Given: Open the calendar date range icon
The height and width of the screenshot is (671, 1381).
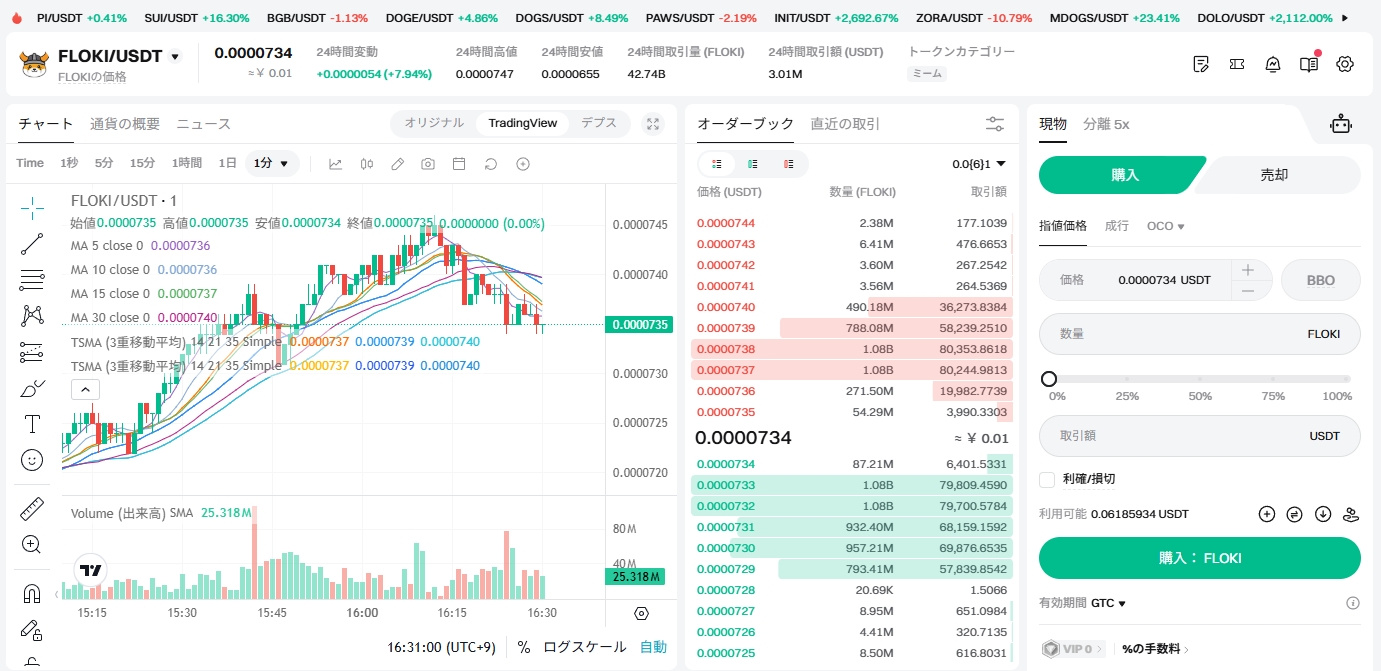Looking at the screenshot, I should pyautogui.click(x=459, y=164).
